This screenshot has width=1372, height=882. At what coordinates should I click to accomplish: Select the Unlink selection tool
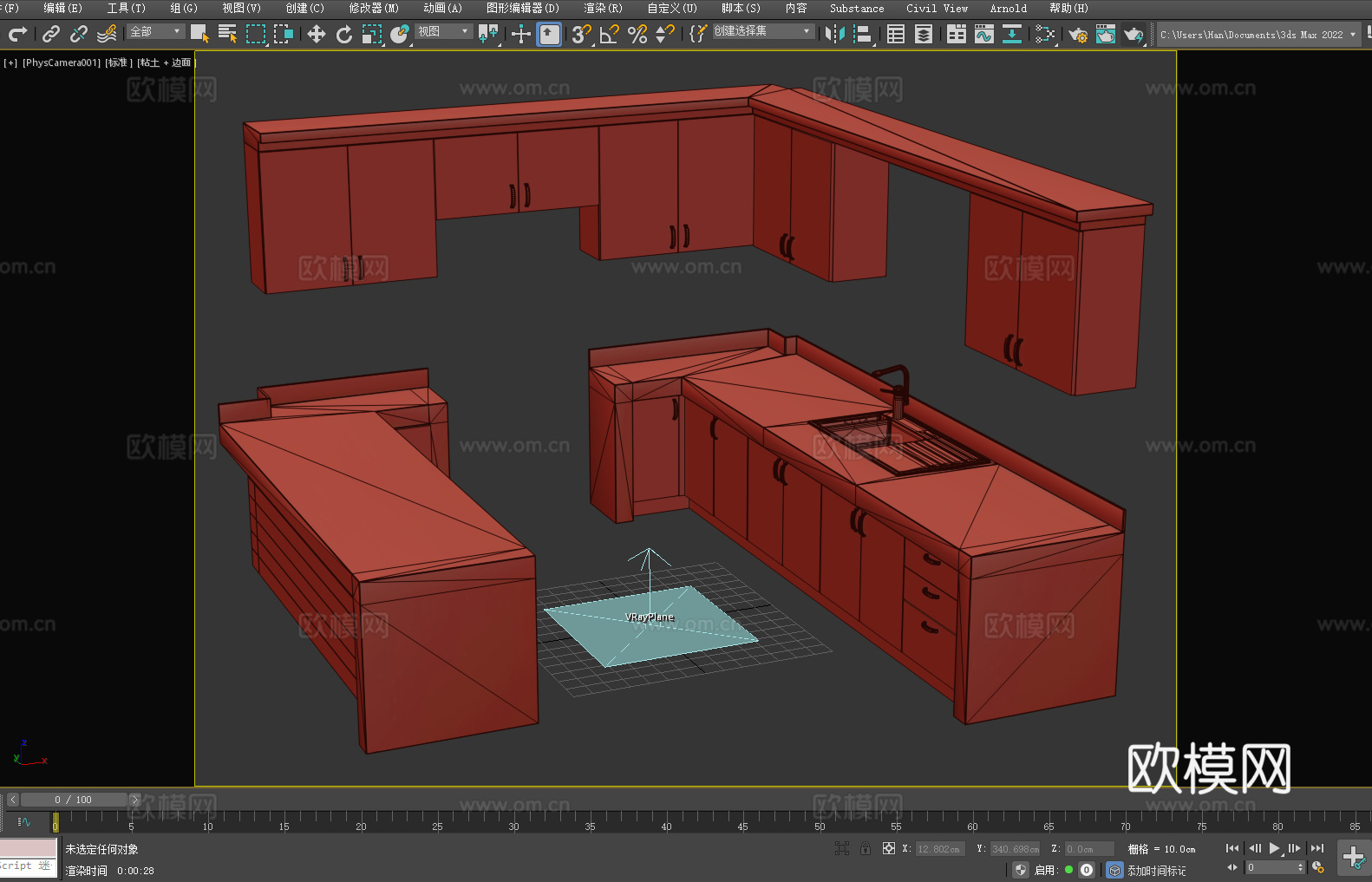coord(79,34)
